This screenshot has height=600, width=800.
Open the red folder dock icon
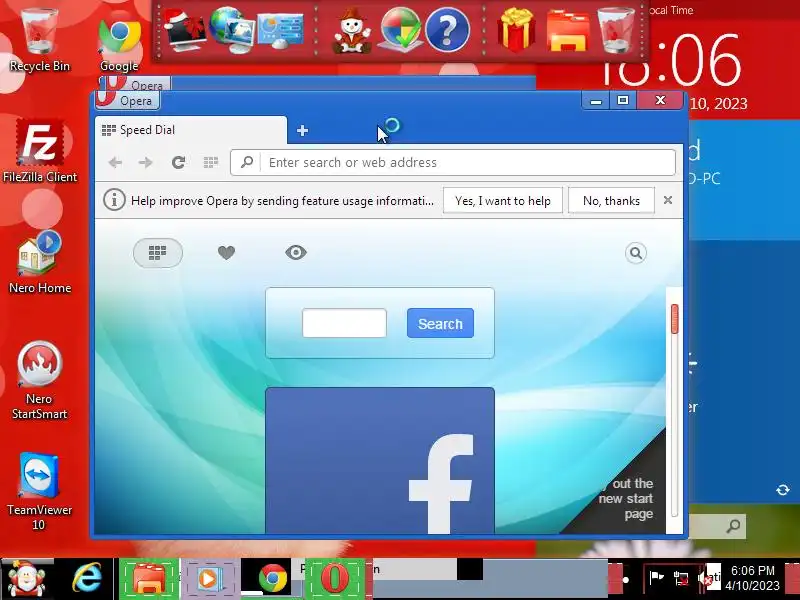coord(568,32)
